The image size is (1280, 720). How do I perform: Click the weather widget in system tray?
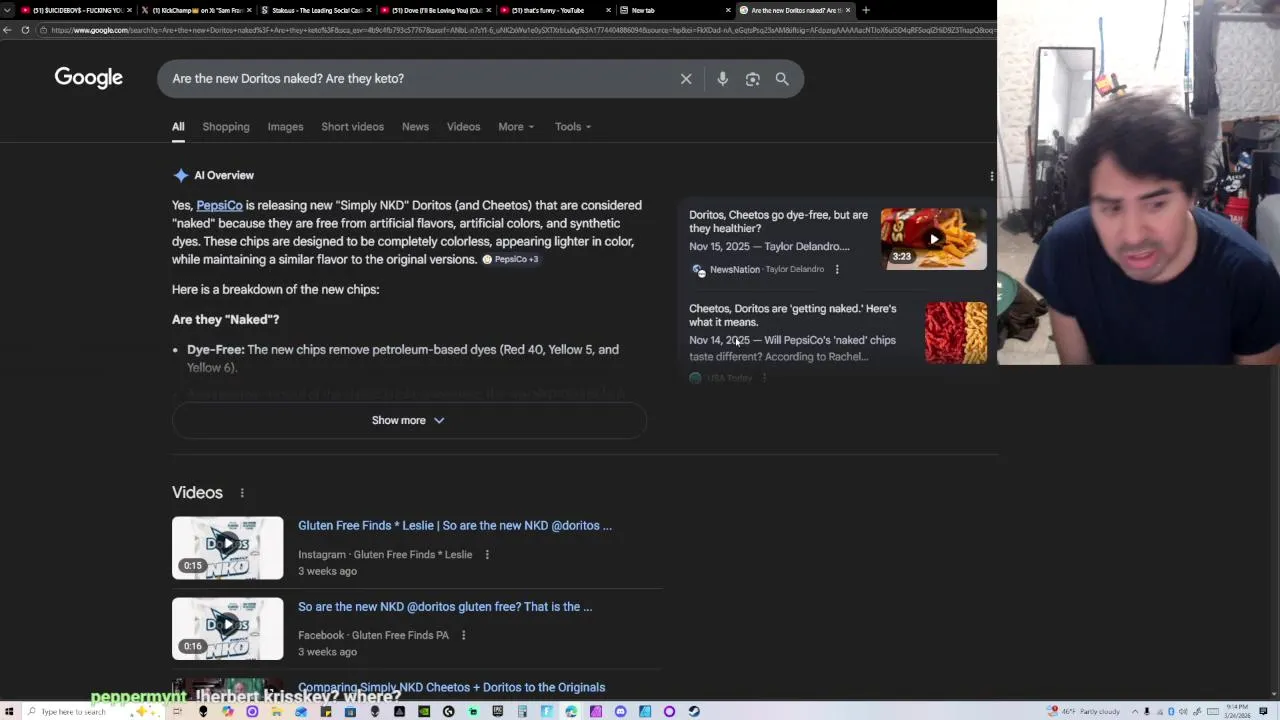pos(1084,711)
